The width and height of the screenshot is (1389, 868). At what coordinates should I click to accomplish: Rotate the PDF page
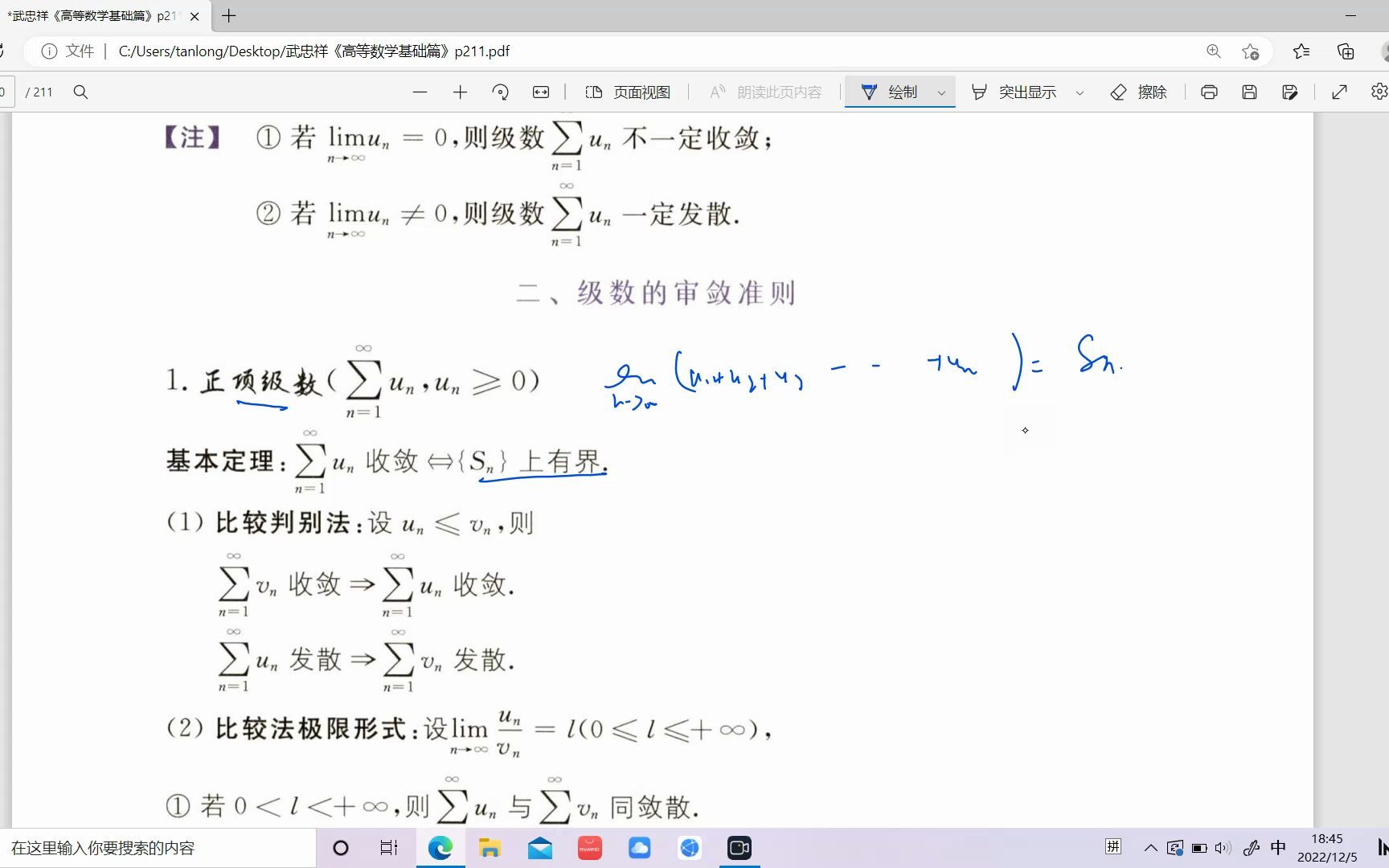coord(500,92)
